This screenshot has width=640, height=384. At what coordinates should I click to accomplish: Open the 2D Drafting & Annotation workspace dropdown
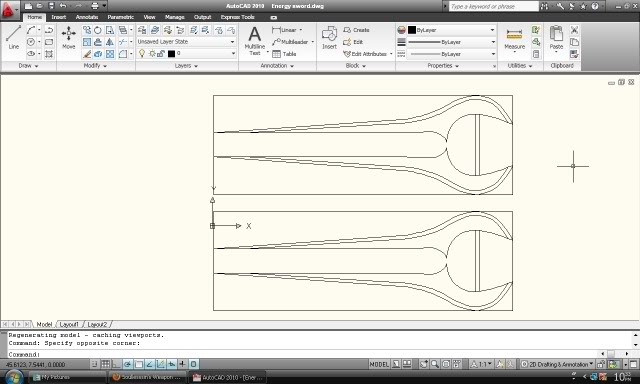click(x=557, y=364)
